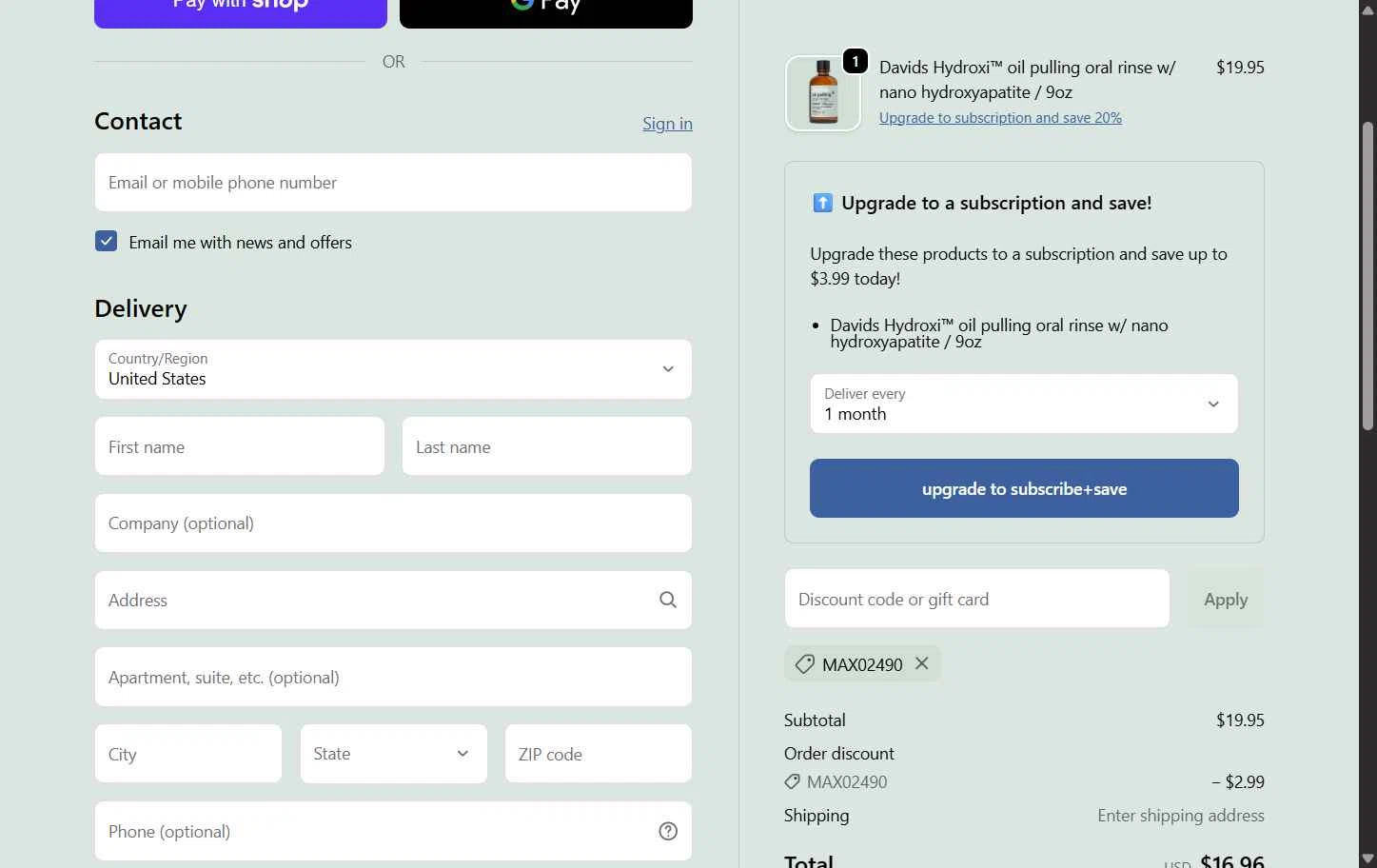Click the Subtotal amount $19.95
Screen dimensions: 1377x868
[1240, 720]
